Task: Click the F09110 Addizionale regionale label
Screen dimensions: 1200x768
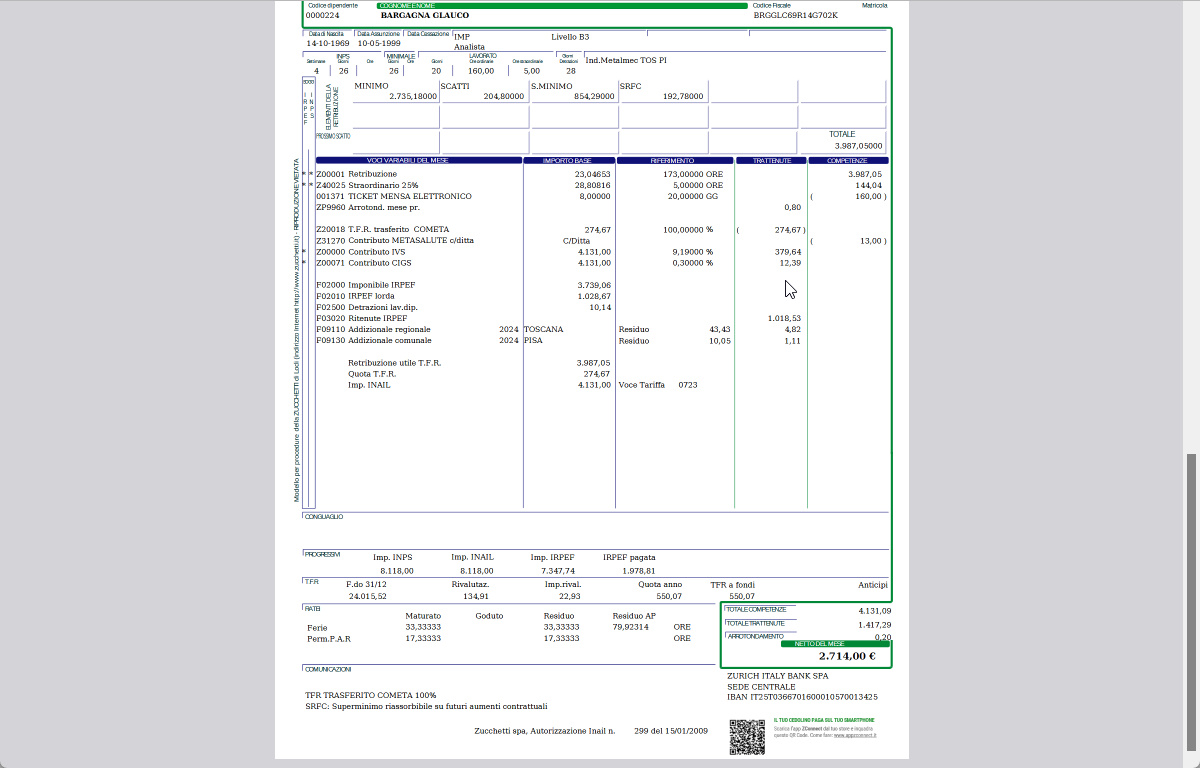Action: pyautogui.click(x=373, y=329)
